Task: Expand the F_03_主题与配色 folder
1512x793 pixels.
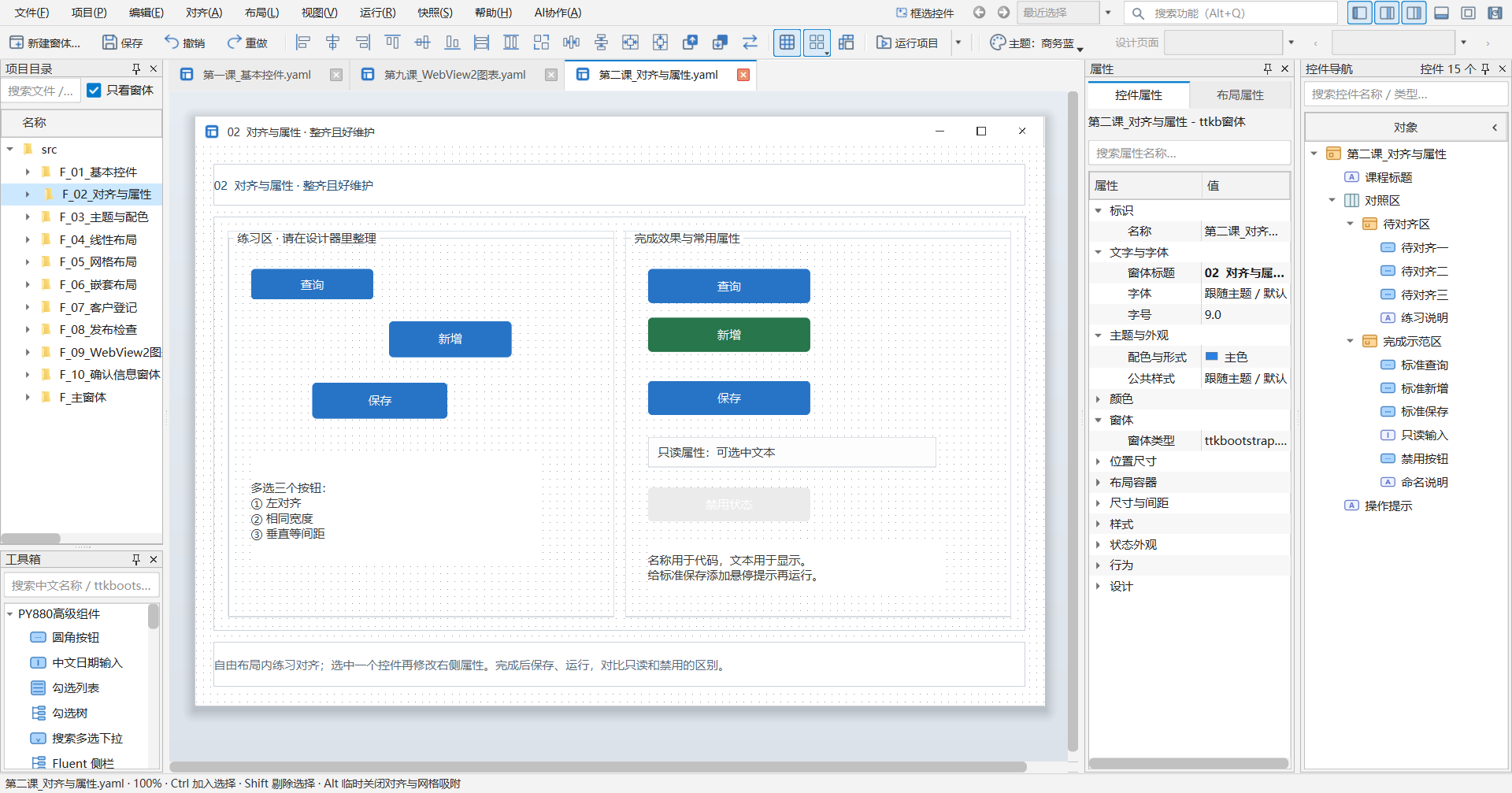Action: (x=28, y=217)
